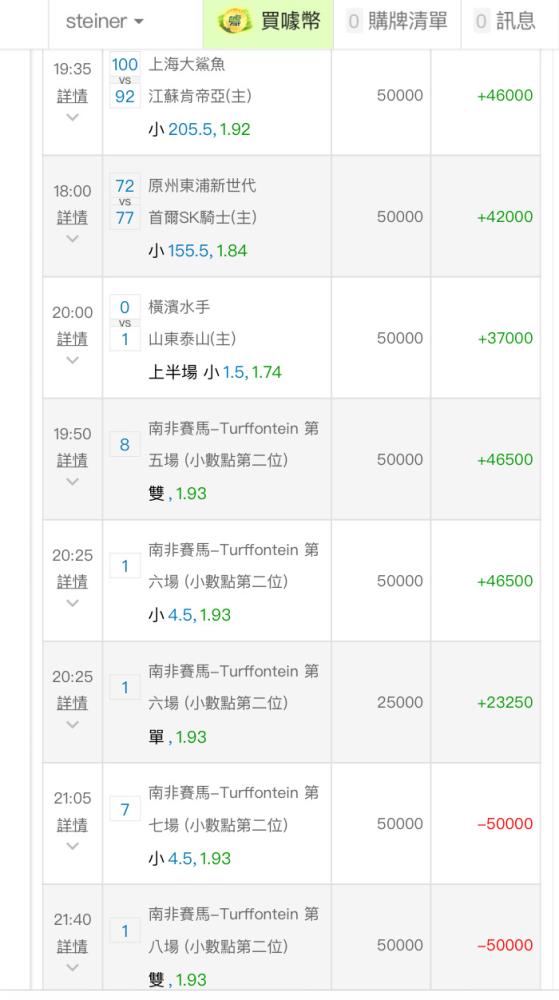Click the 上半場 小 1.5, 1.74 bet line
Screen dimensions: 559x1000
pyautogui.click(x=215, y=372)
